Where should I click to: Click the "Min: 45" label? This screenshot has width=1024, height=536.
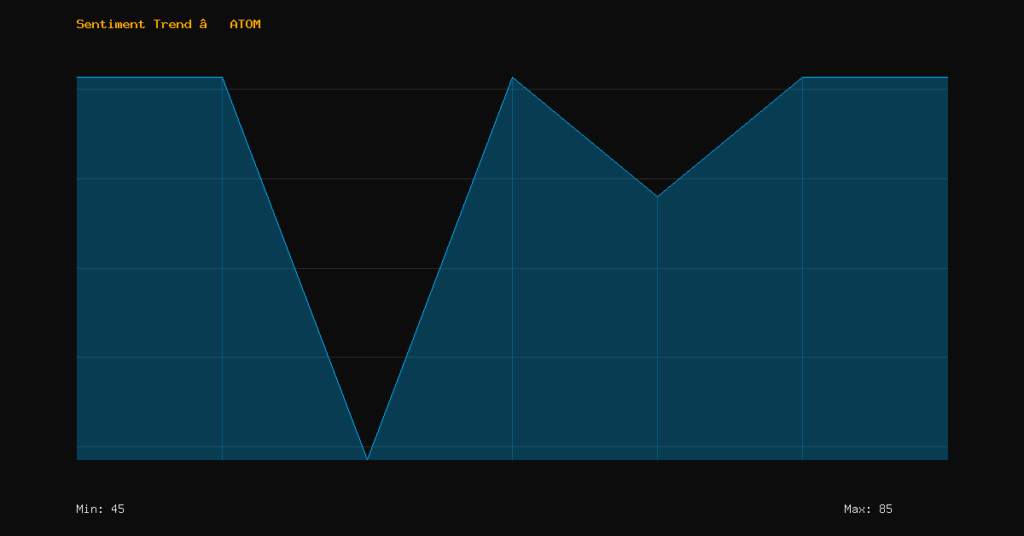click(100, 509)
